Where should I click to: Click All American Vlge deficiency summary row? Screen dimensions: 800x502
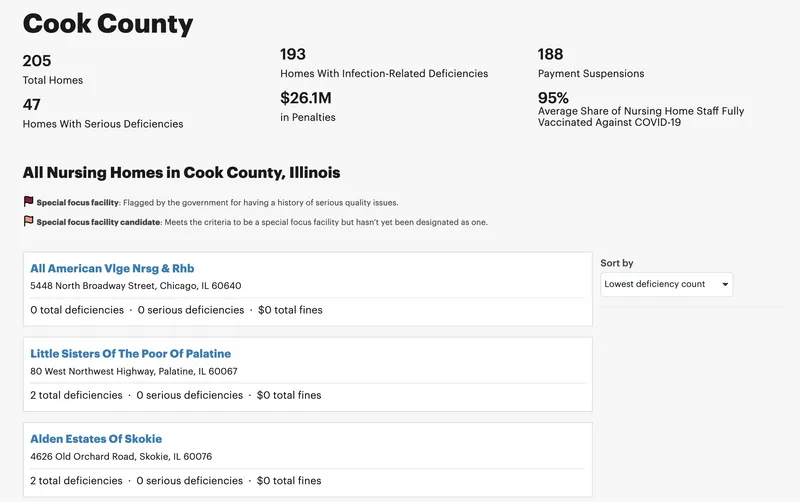coord(176,310)
